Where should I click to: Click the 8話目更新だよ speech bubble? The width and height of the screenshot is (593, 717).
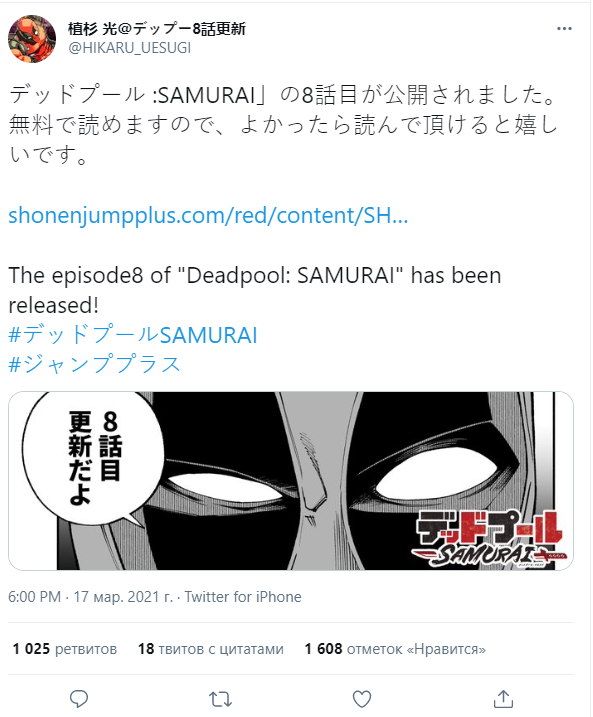pos(93,458)
